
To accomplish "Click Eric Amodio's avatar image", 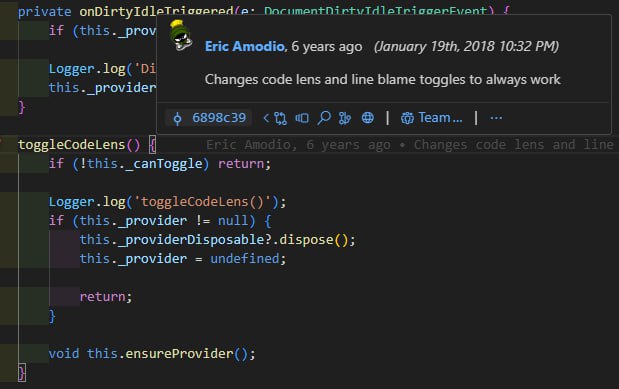I will [181, 35].
